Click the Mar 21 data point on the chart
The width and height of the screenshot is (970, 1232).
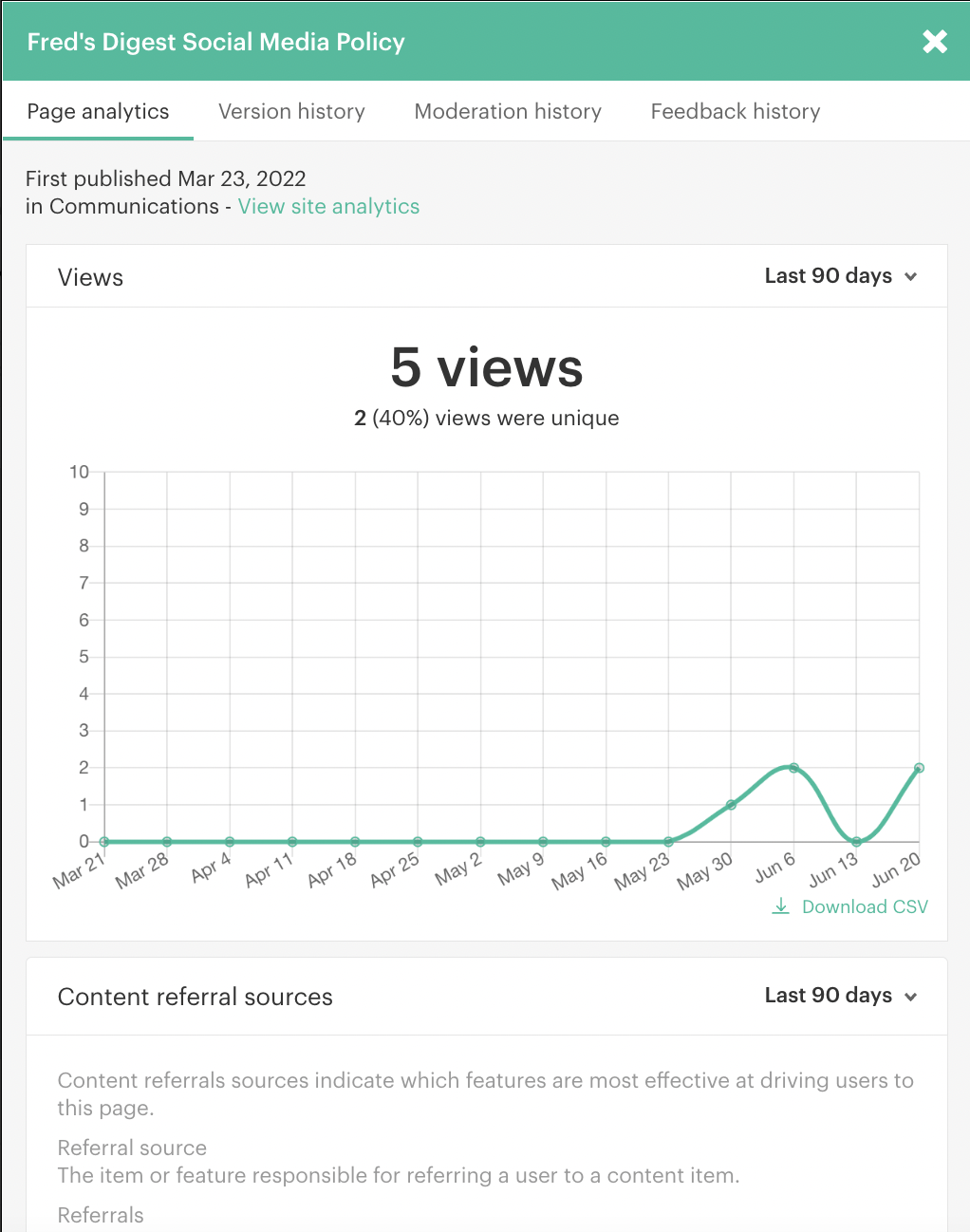(x=103, y=841)
